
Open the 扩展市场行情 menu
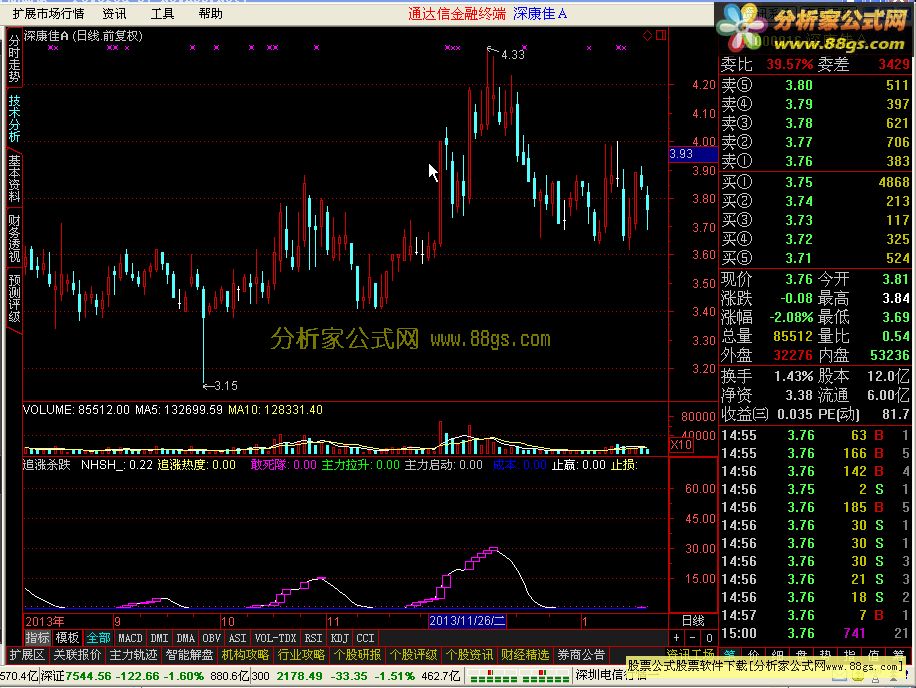pos(48,13)
